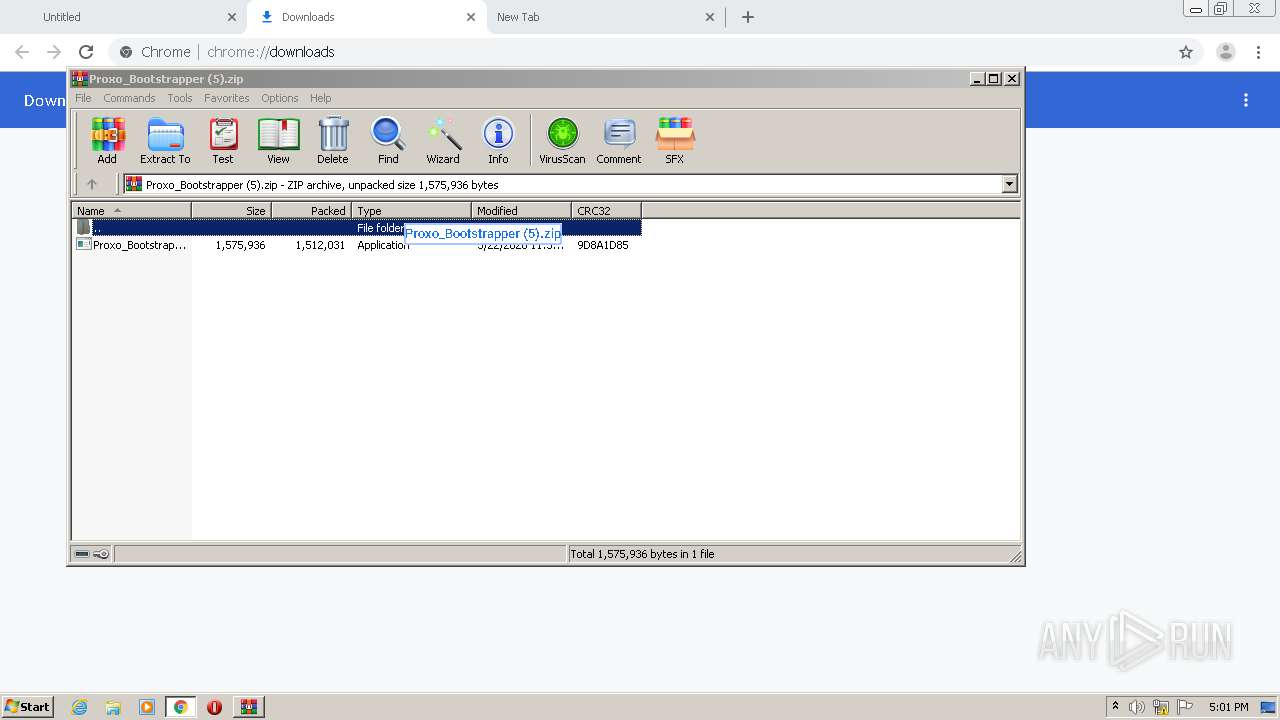Open the Favorites menu

point(227,98)
